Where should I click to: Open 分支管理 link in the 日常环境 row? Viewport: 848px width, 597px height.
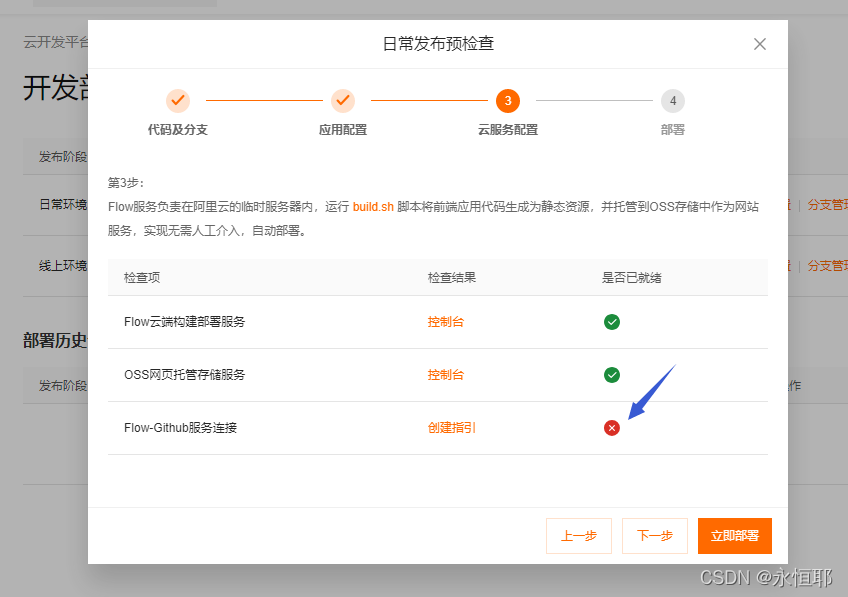tap(827, 205)
